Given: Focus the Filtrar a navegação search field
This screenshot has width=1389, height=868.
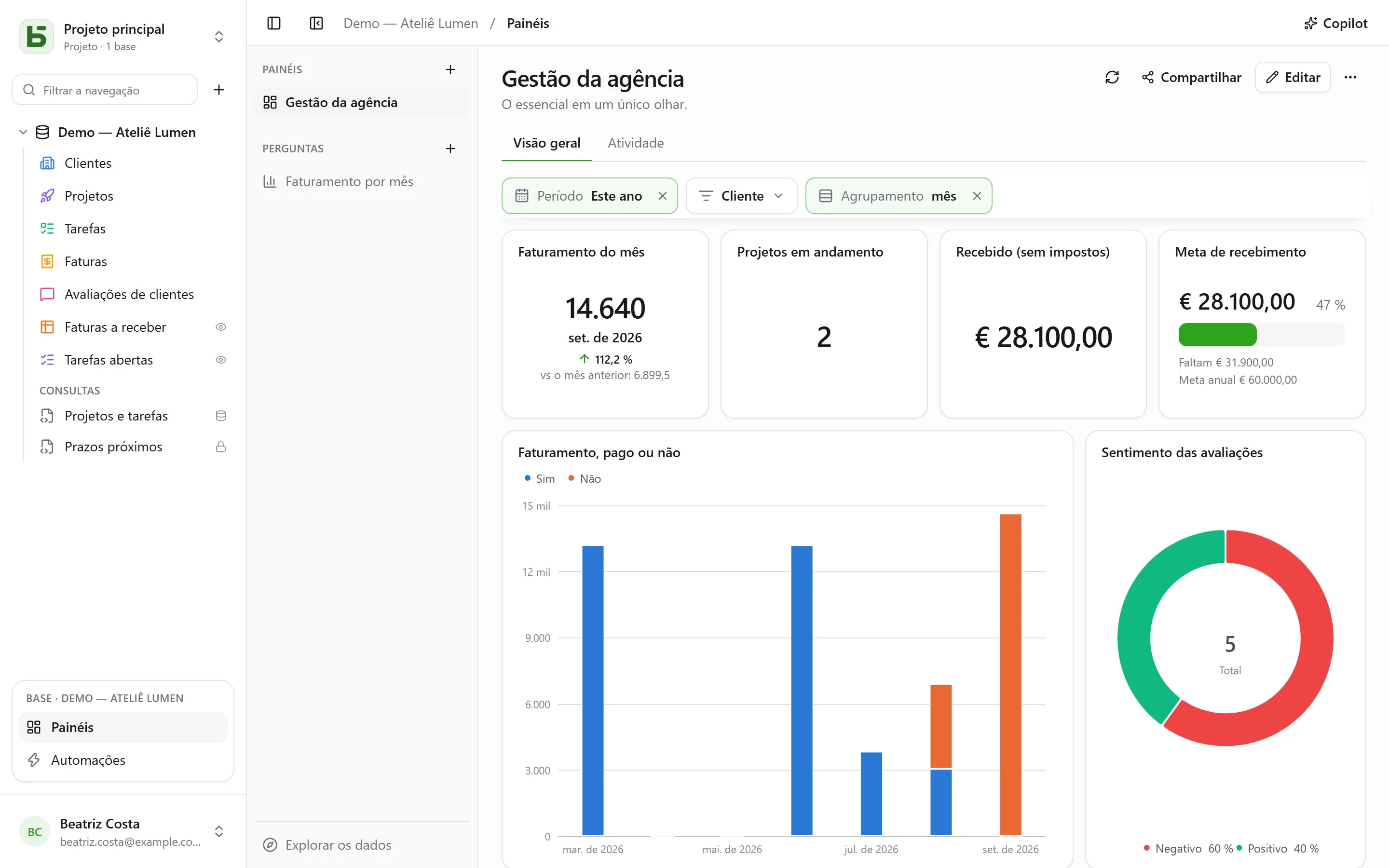Looking at the screenshot, I should tap(105, 90).
